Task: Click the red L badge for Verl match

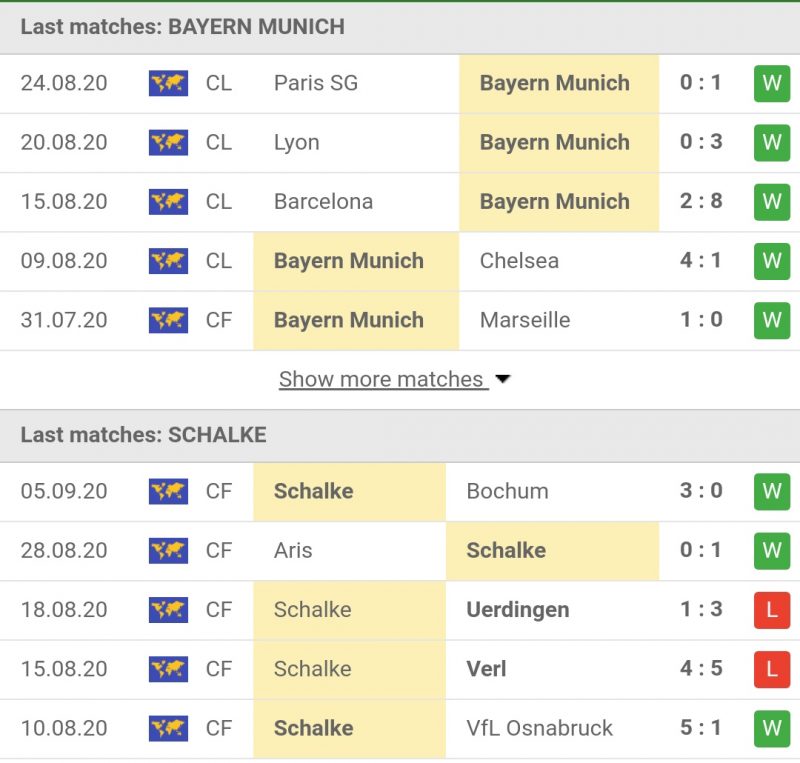Action: pos(771,669)
